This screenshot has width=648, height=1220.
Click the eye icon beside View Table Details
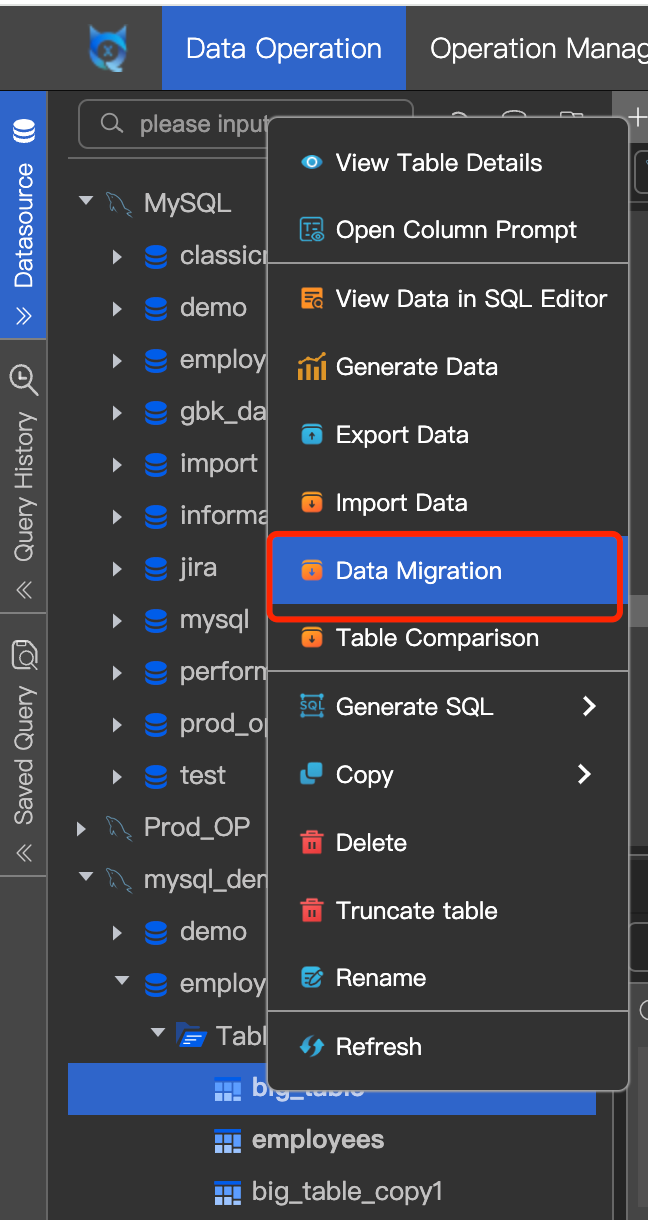click(312, 163)
